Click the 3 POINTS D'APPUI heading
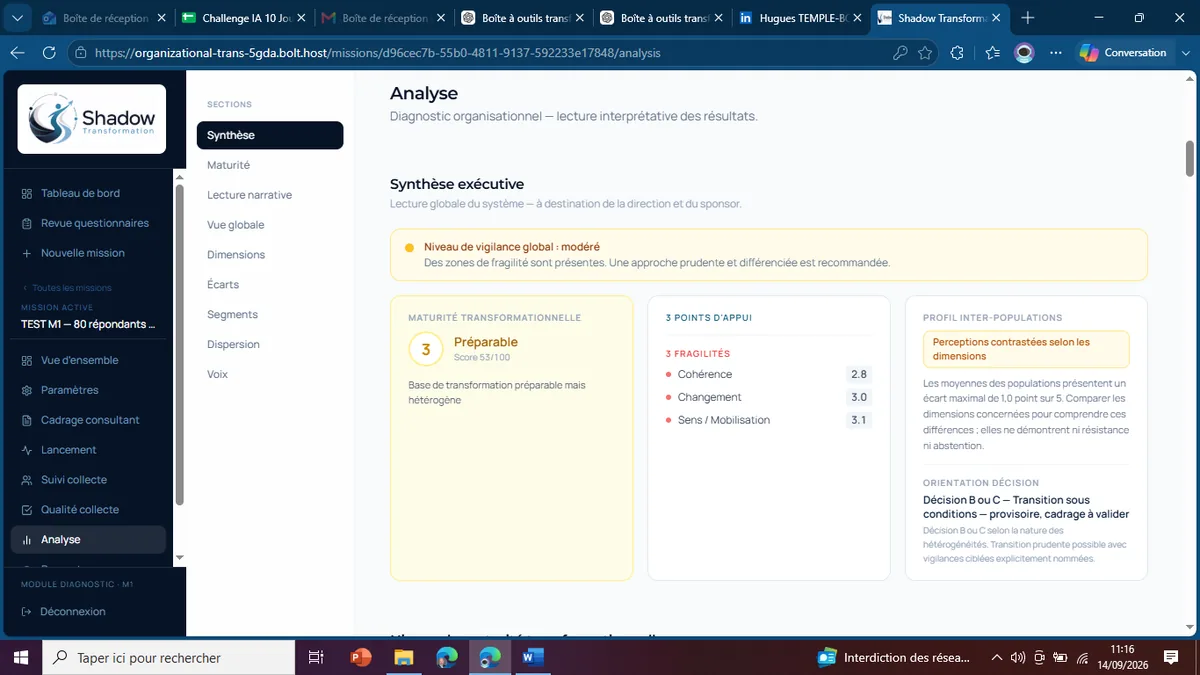Screen dimensions: 1200x675 pos(708,318)
